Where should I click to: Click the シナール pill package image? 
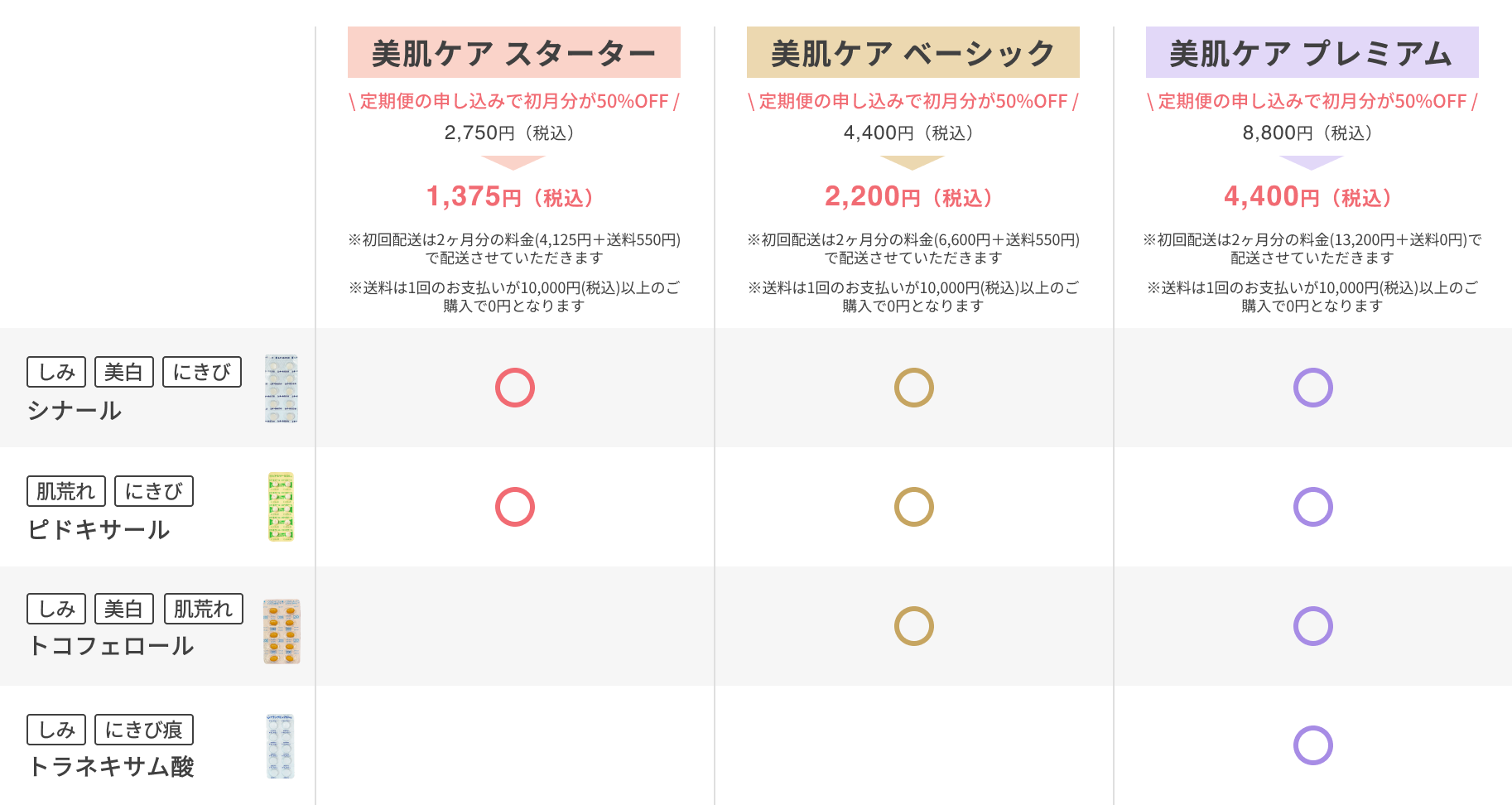click(x=282, y=388)
